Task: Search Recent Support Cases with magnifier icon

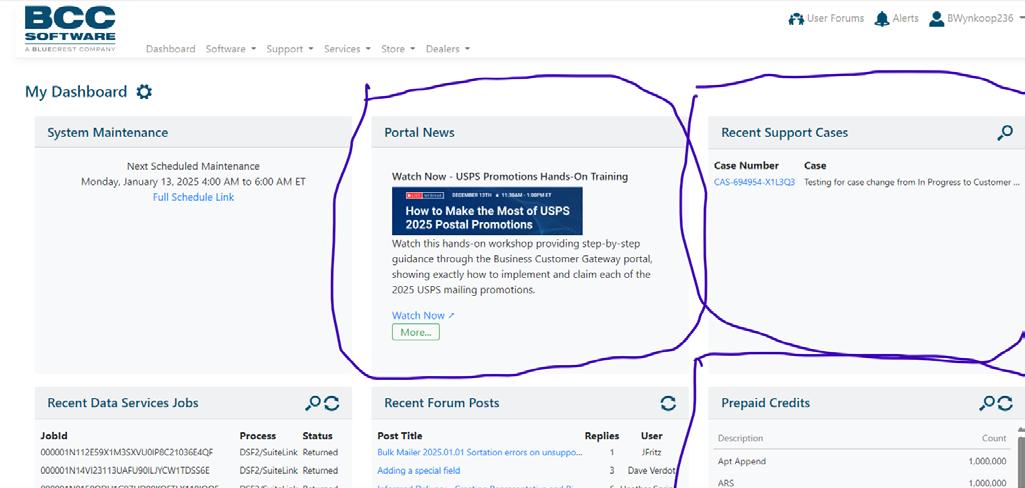Action: 1005,133
